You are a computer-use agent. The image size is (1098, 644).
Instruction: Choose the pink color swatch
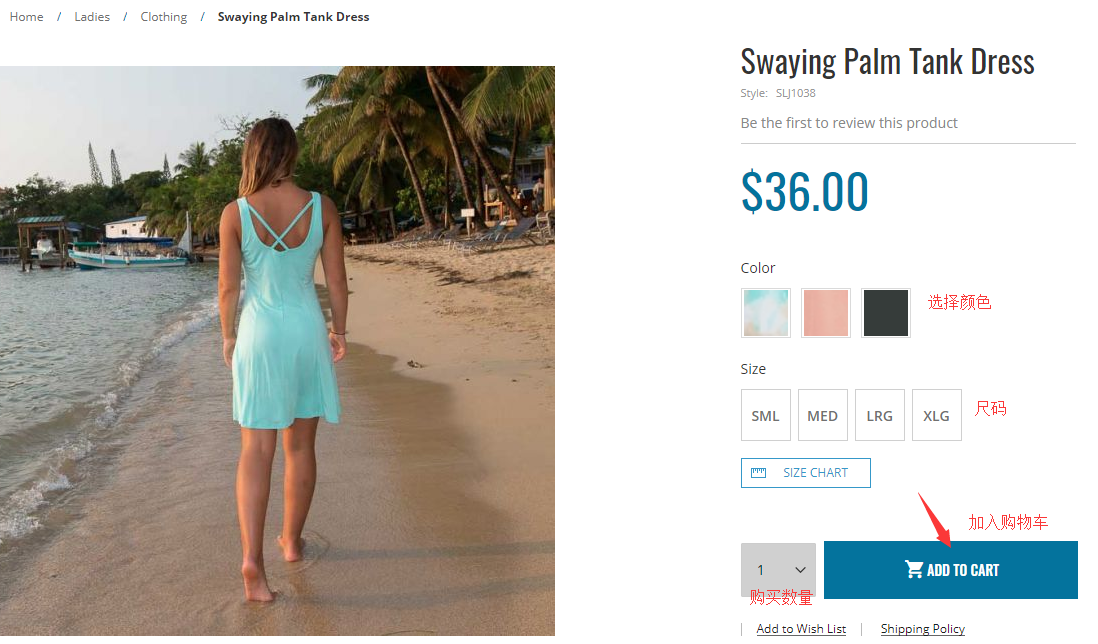pyautogui.click(x=826, y=313)
